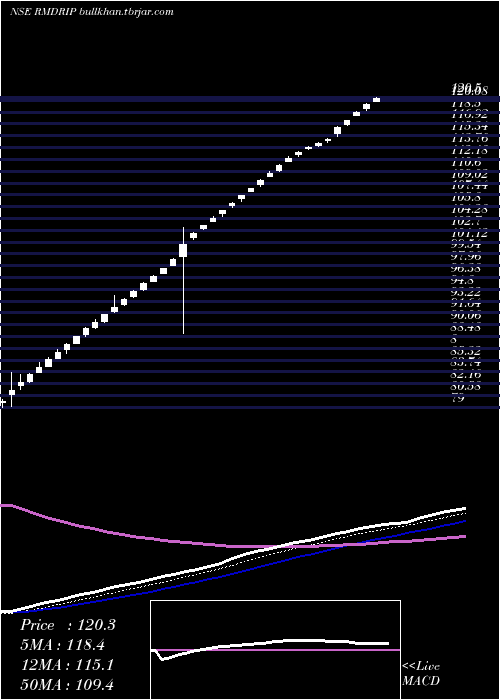The height and width of the screenshot is (700, 500).
Task: Click the 110.6 price axis label
Action: (466, 163)
